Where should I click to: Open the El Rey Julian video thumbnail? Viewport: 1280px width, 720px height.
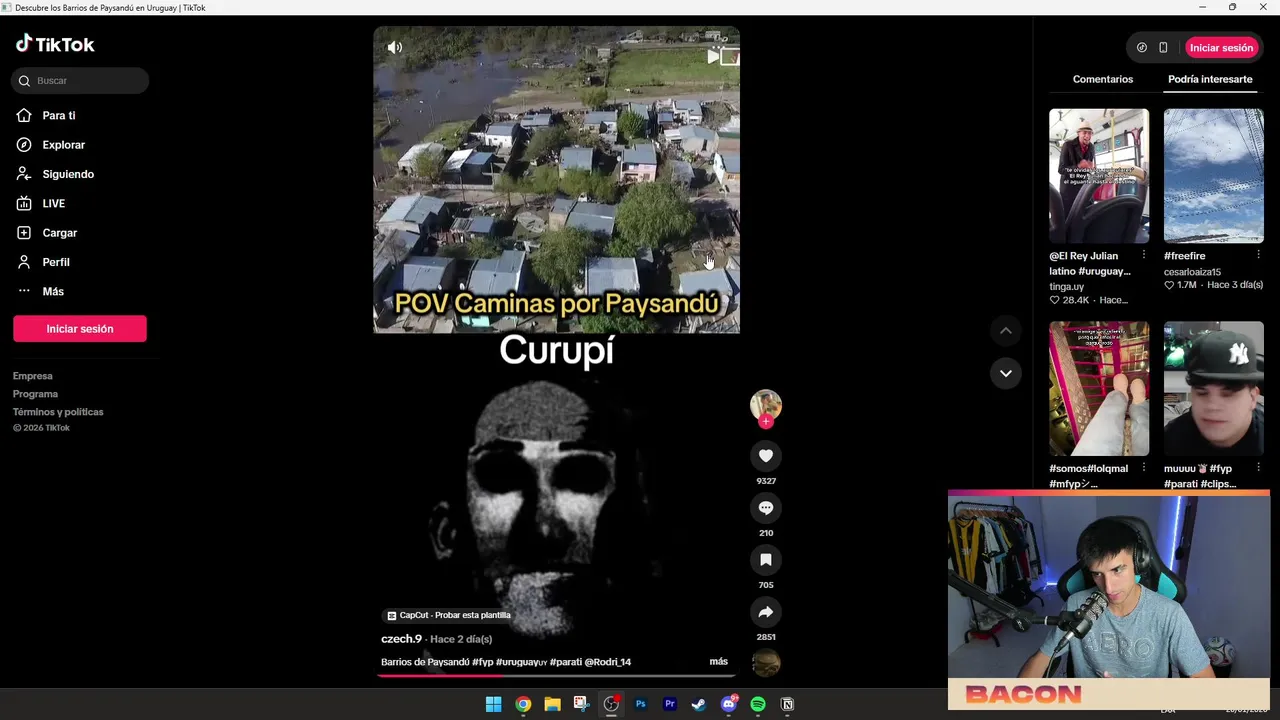(1099, 176)
